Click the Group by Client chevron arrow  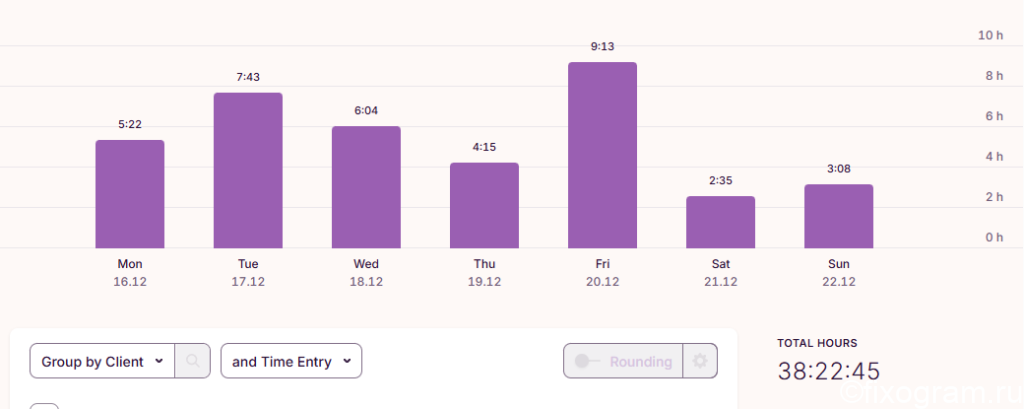coord(159,361)
